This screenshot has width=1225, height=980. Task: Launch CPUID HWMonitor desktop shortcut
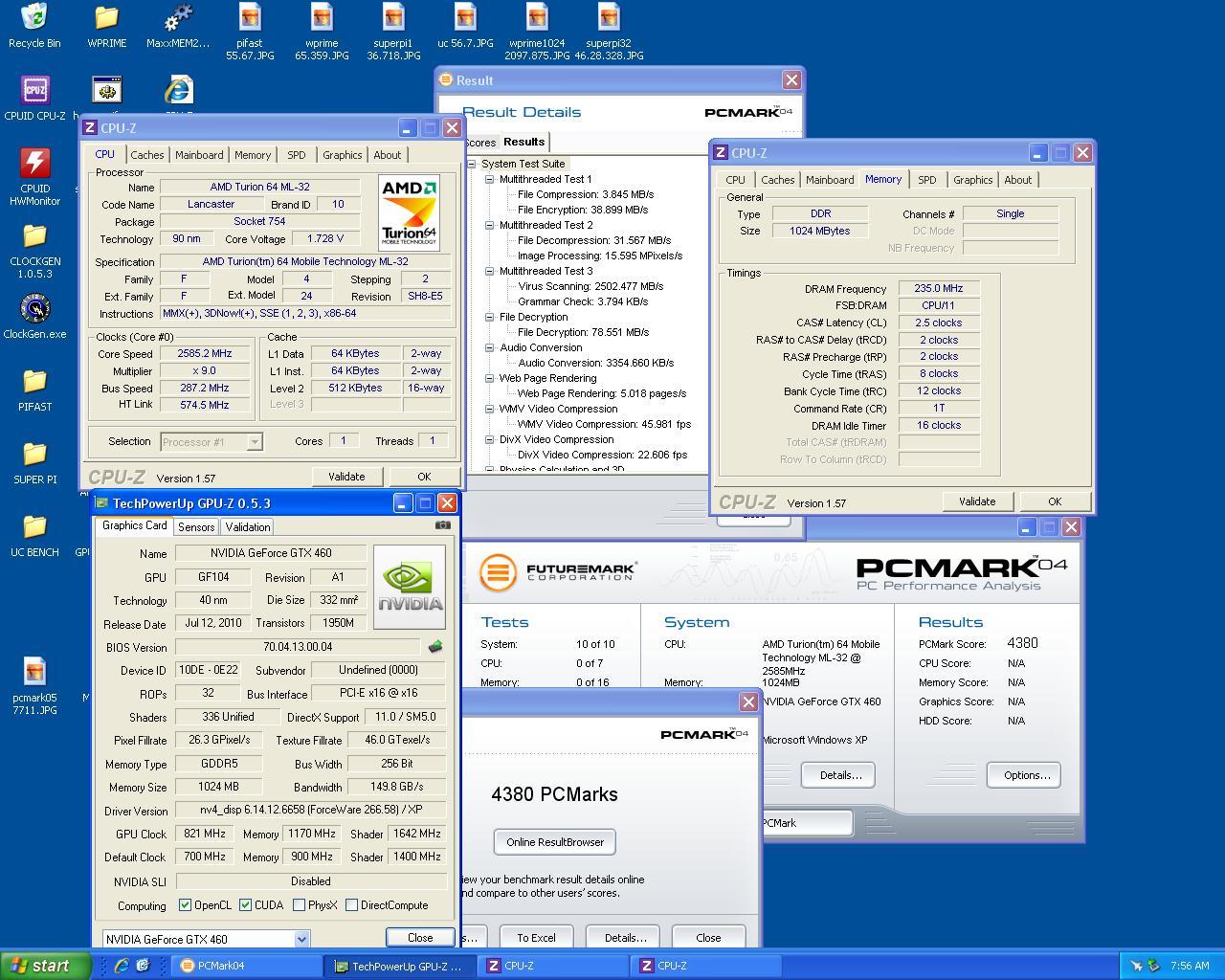click(34, 177)
